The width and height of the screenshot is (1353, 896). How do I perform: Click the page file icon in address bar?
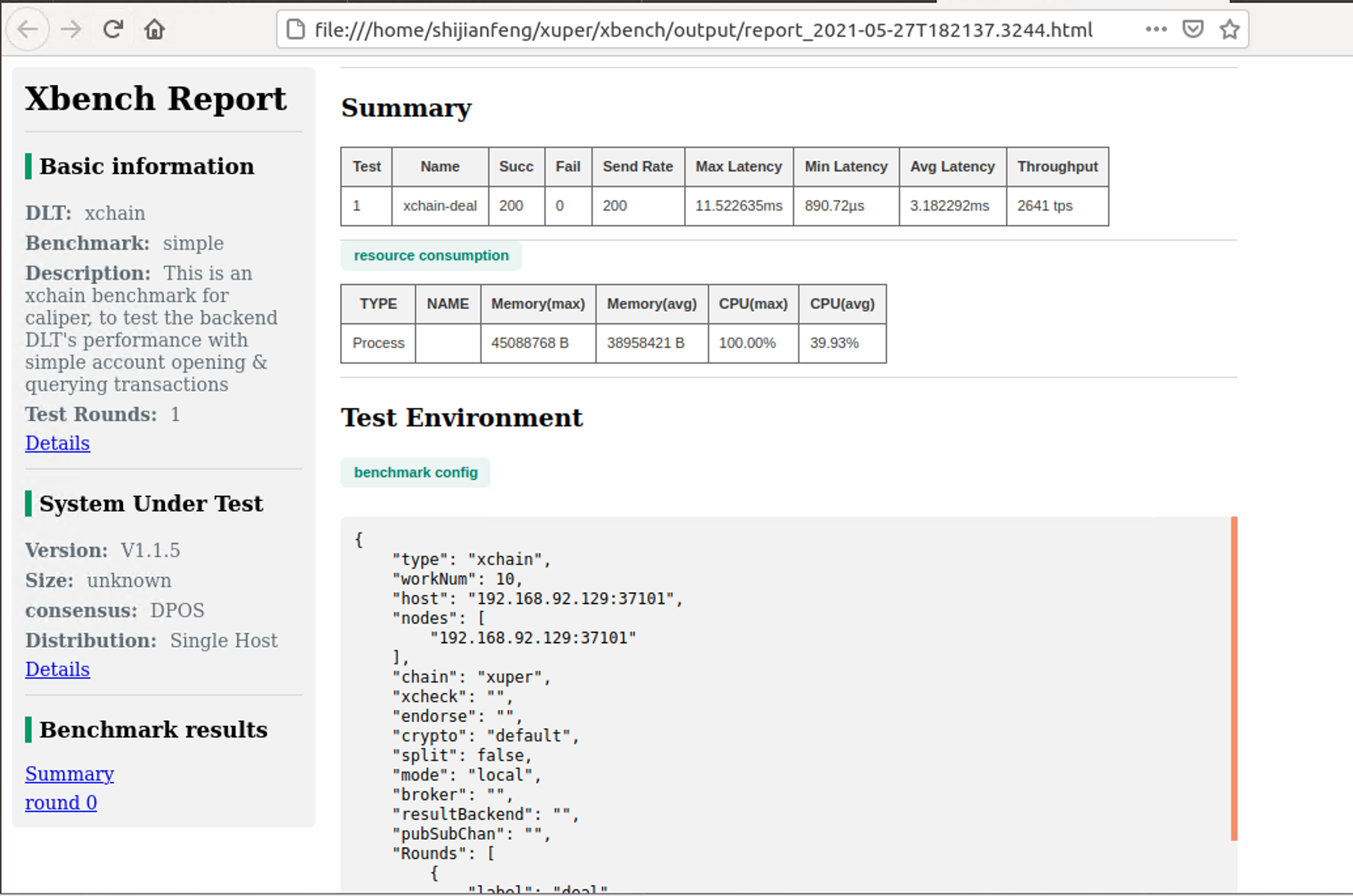coord(296,29)
